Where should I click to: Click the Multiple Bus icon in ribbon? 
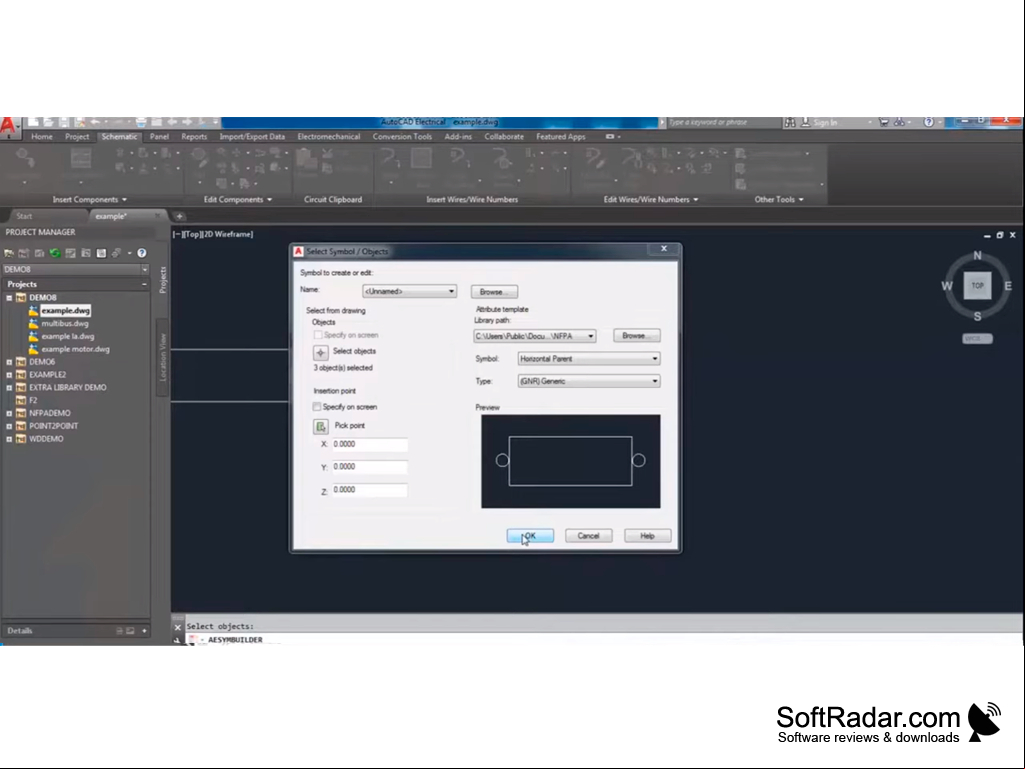click(x=421, y=160)
